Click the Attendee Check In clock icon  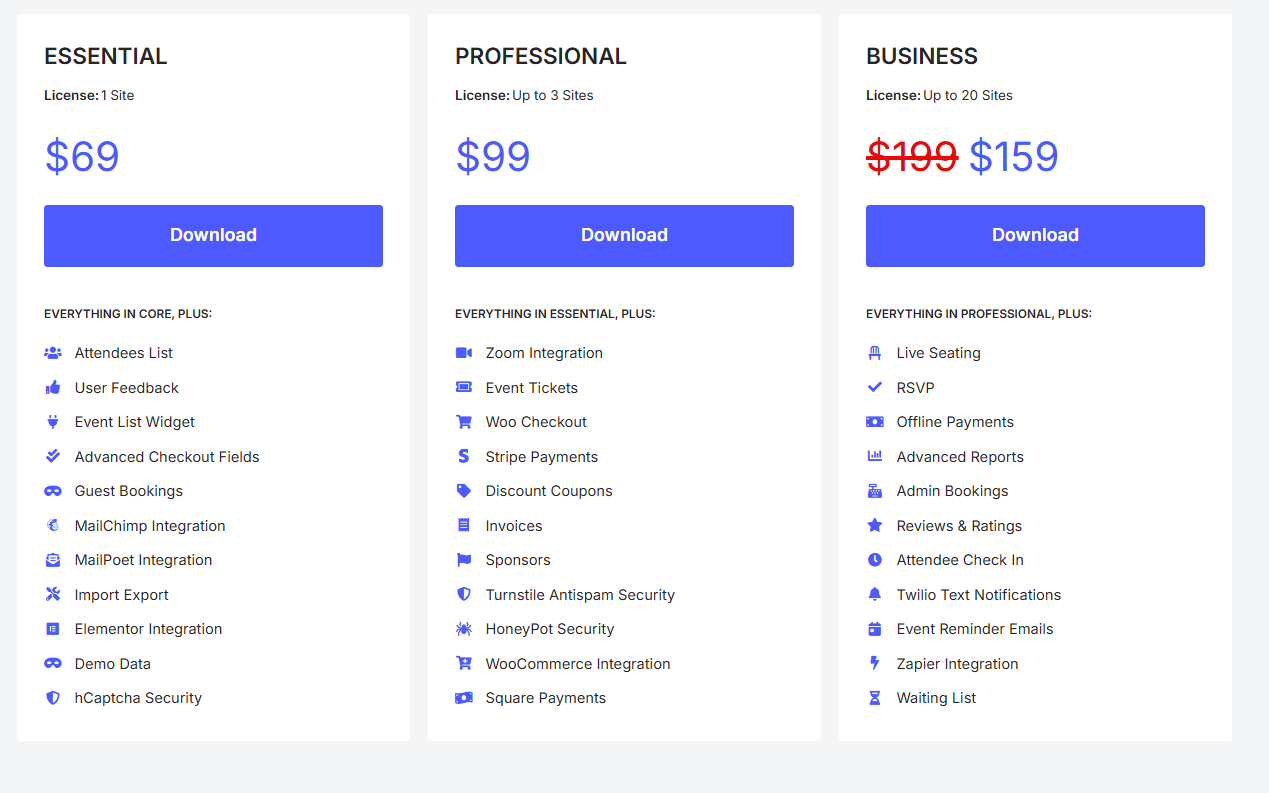pos(875,560)
